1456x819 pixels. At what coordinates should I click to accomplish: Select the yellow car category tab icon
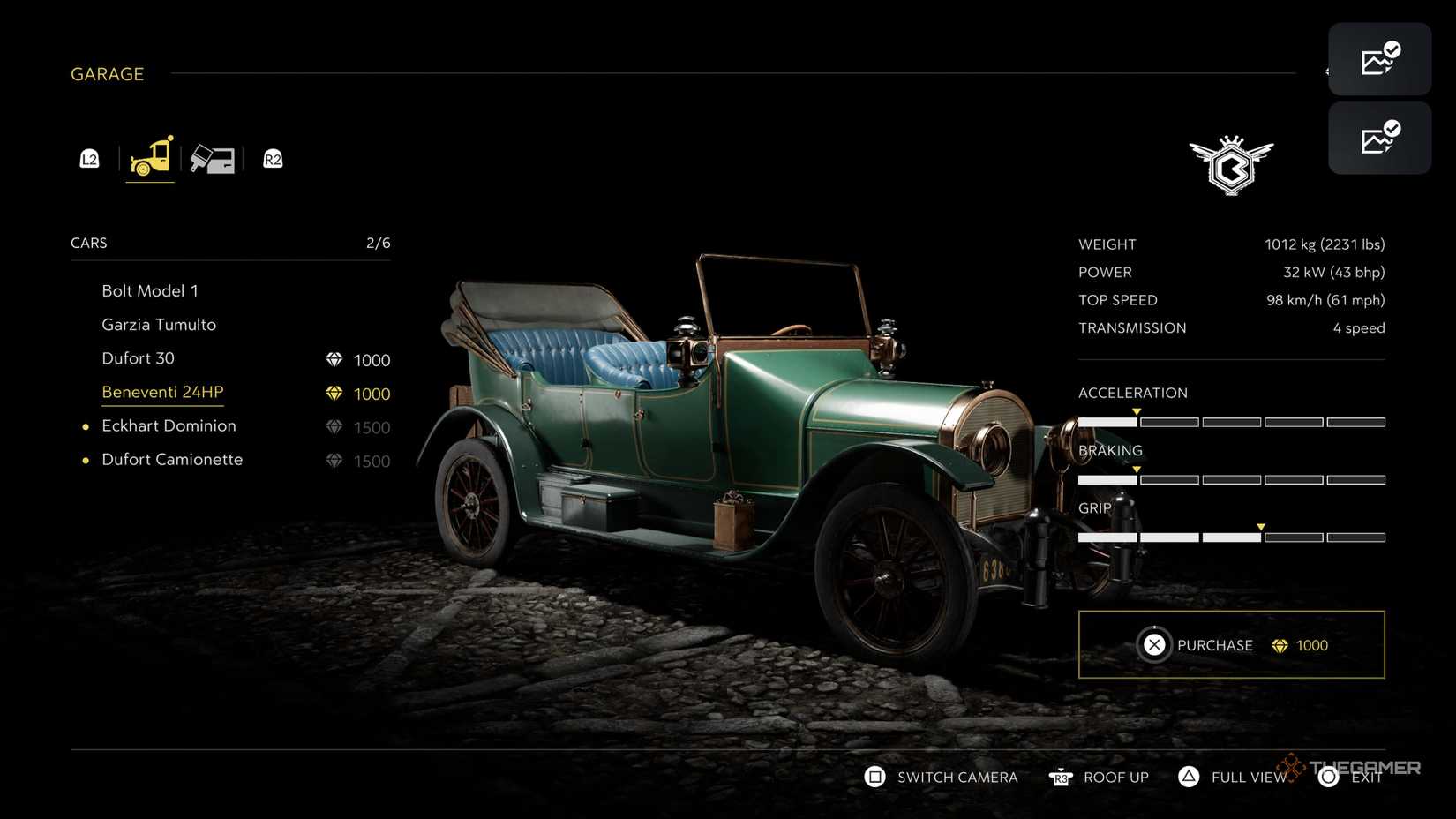point(151,157)
